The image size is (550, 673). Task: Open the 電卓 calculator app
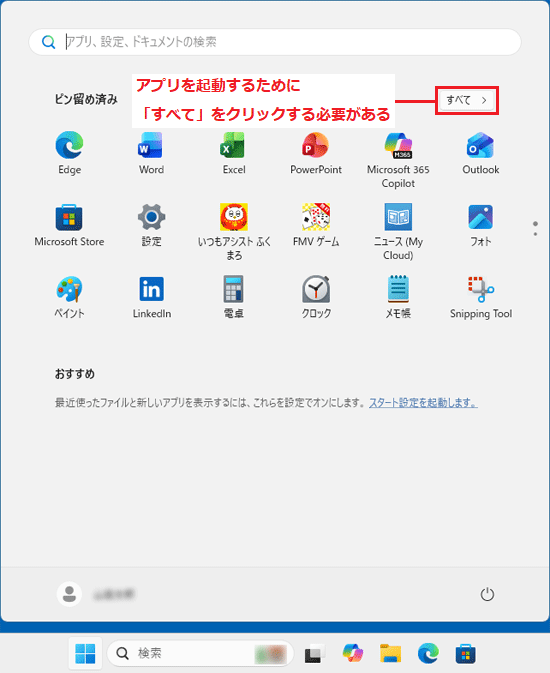pos(234,297)
